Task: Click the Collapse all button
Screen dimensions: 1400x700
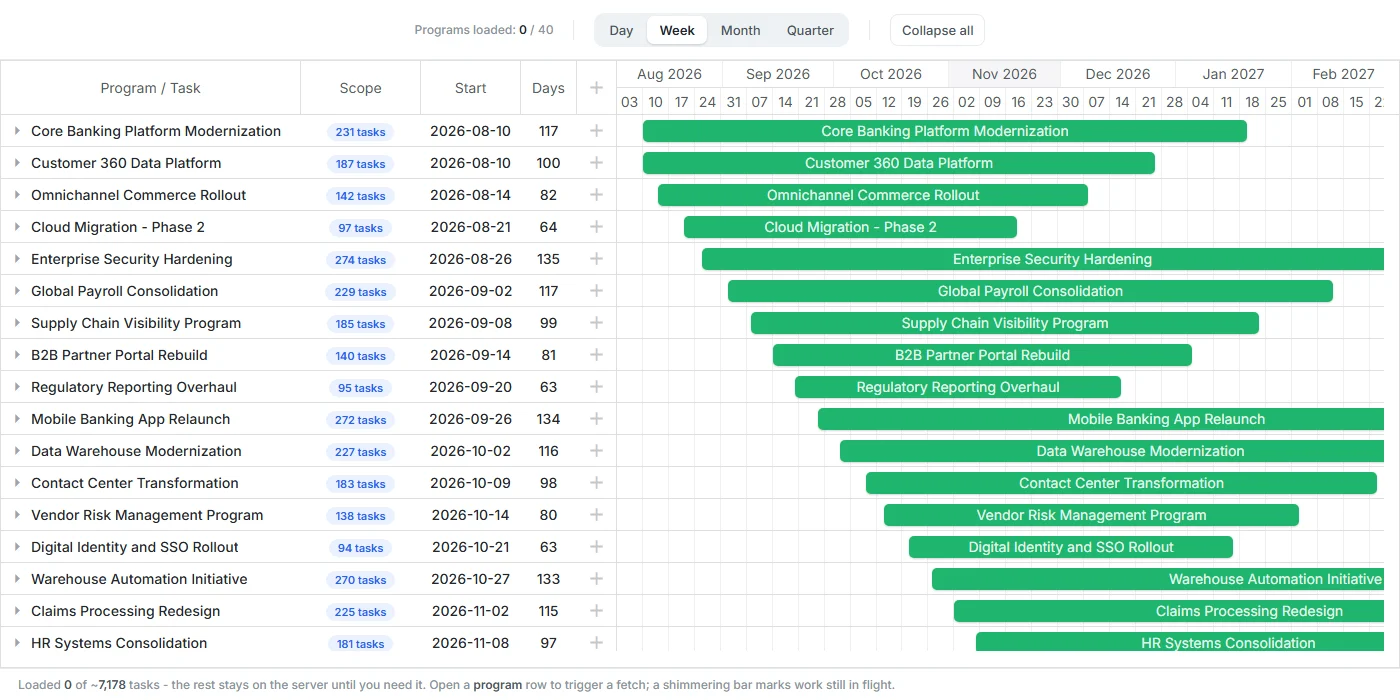Action: [937, 30]
